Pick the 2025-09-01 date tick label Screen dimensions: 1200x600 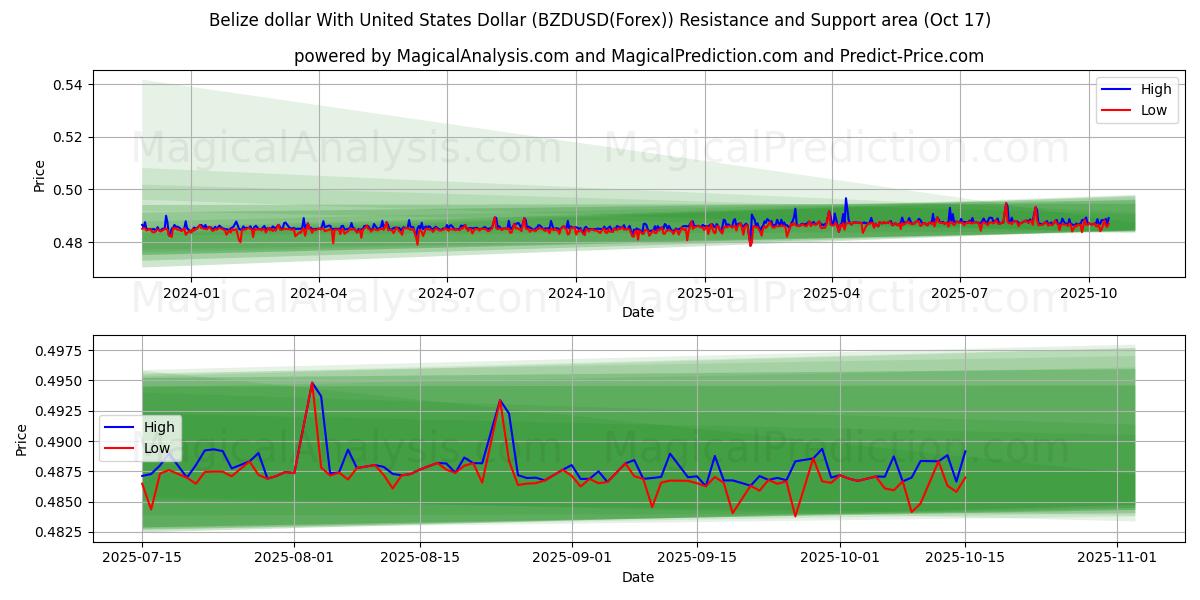[x=572, y=558]
